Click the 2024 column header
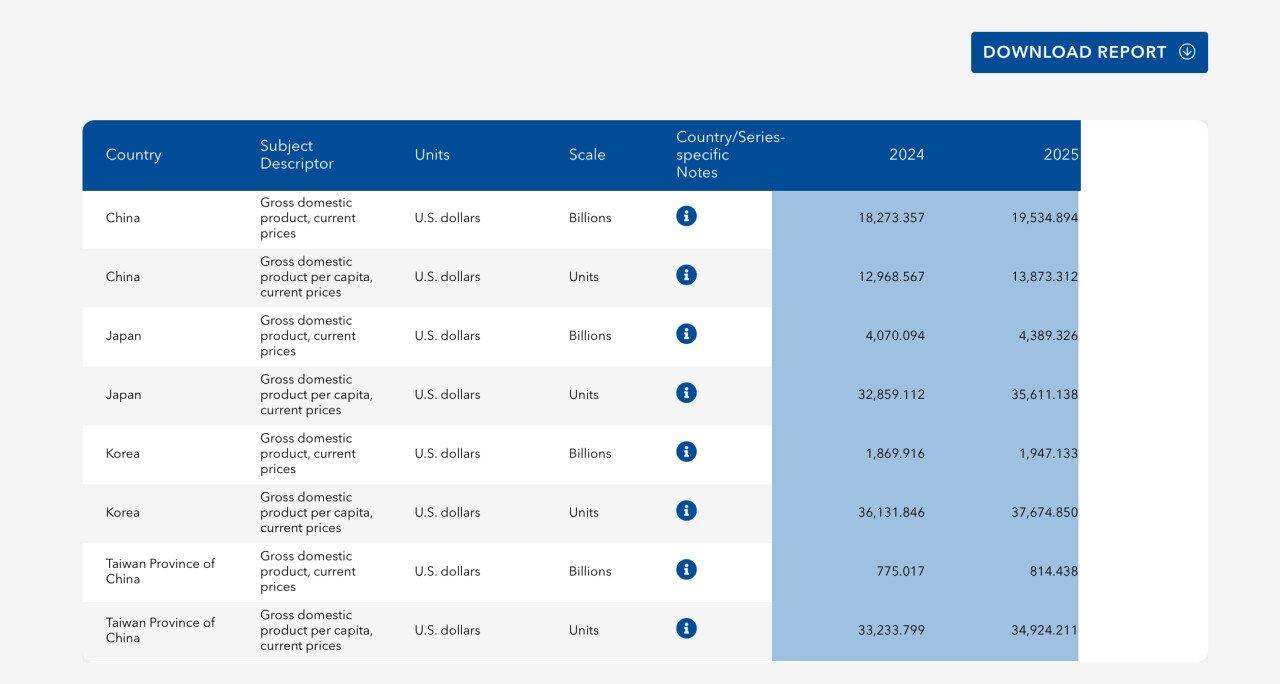Viewport: 1280px width, 684px height. pyautogui.click(x=906, y=155)
